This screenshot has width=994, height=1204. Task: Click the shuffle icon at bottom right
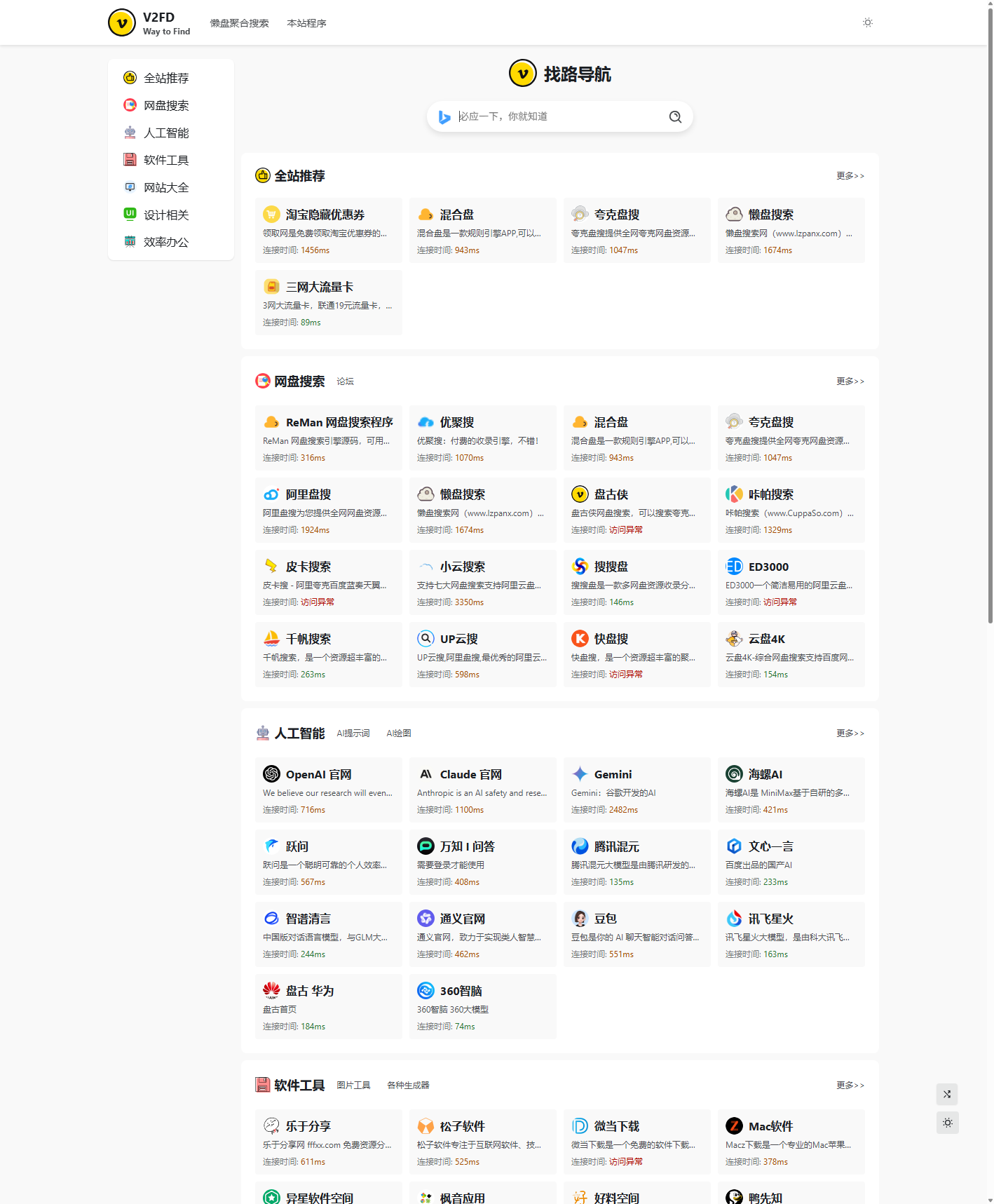pyautogui.click(x=947, y=1095)
